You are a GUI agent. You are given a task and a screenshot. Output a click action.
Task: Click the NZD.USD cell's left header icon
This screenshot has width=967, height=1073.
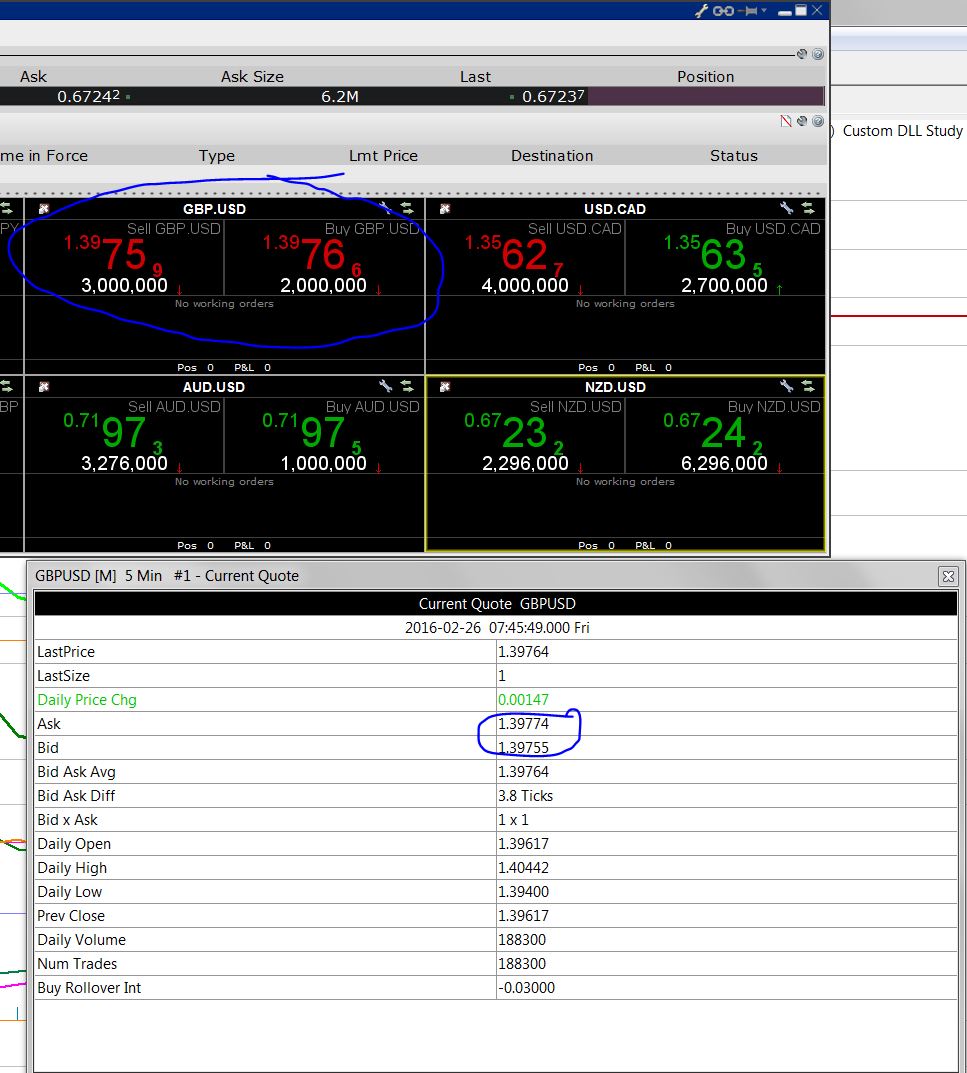point(445,387)
